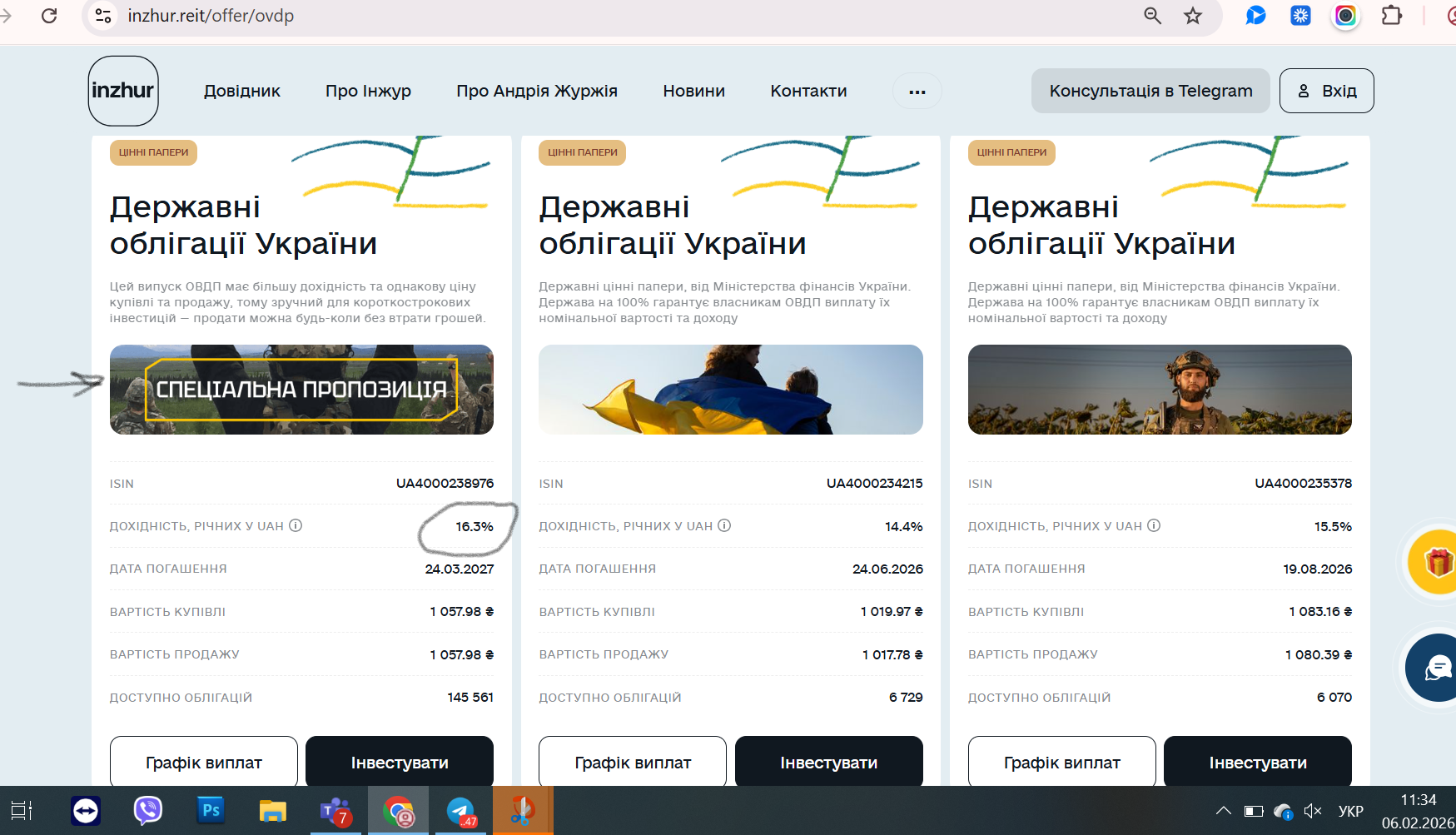Image resolution: width=1456 pixels, height=835 pixels.
Task: Show yield info tooltip for UA4000234215
Action: (724, 525)
